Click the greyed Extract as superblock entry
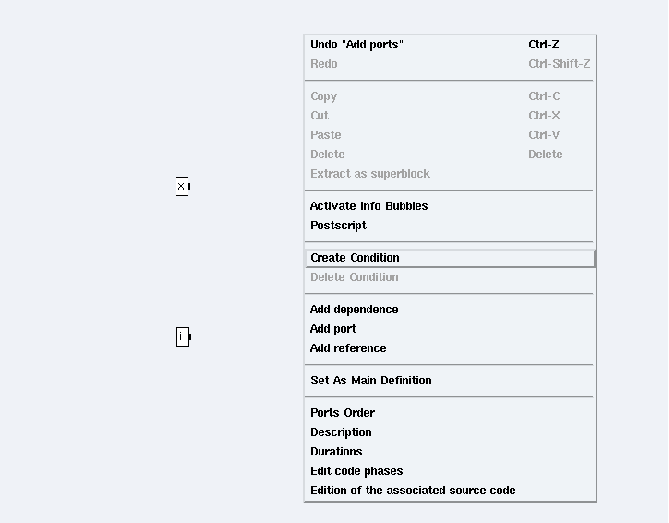 click(450, 174)
